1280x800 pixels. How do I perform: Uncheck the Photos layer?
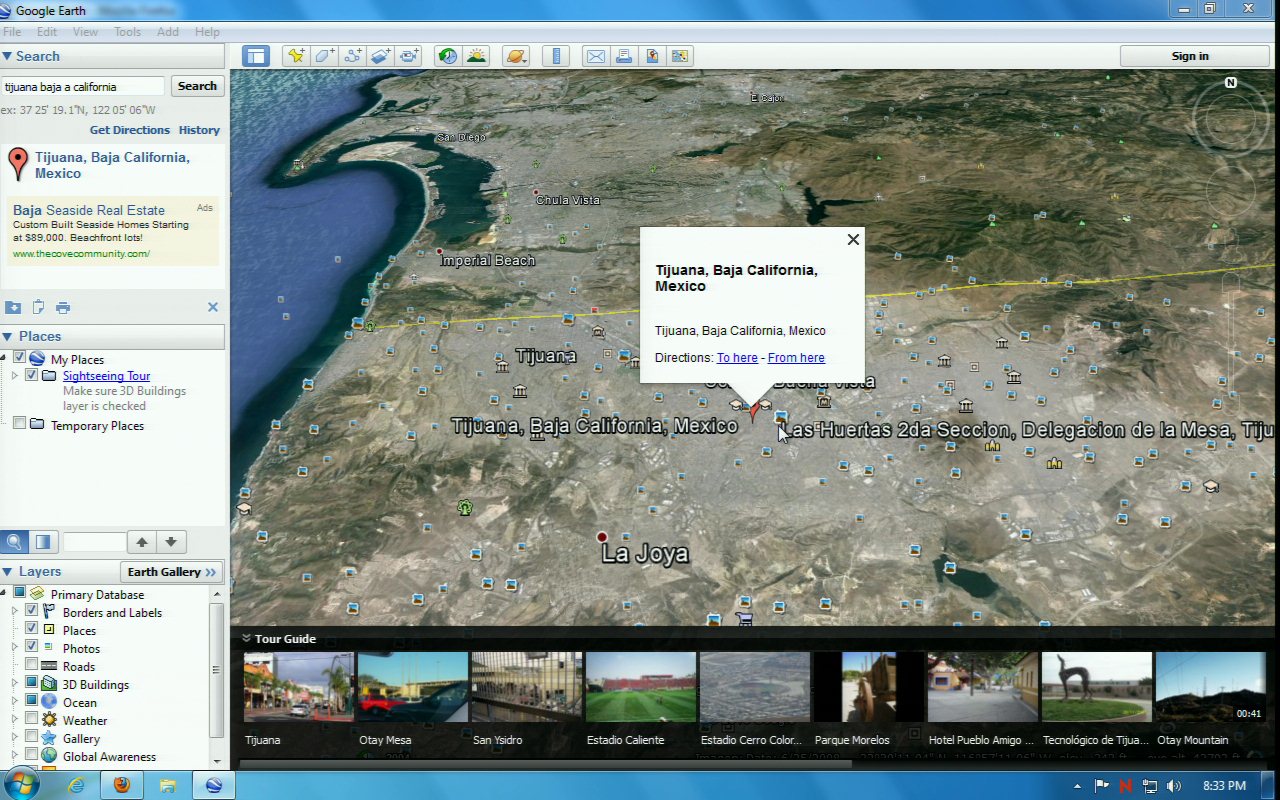31,648
